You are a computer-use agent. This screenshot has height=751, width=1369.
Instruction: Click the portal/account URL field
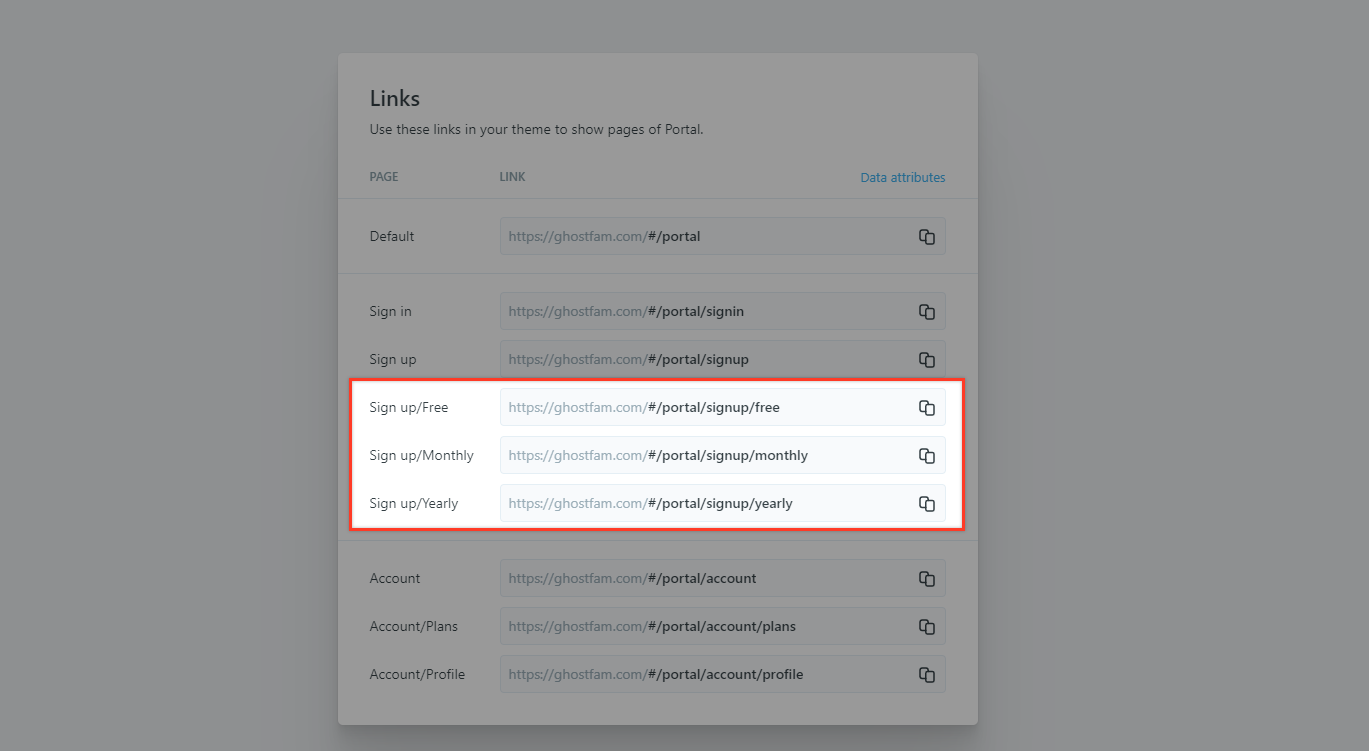pos(722,579)
